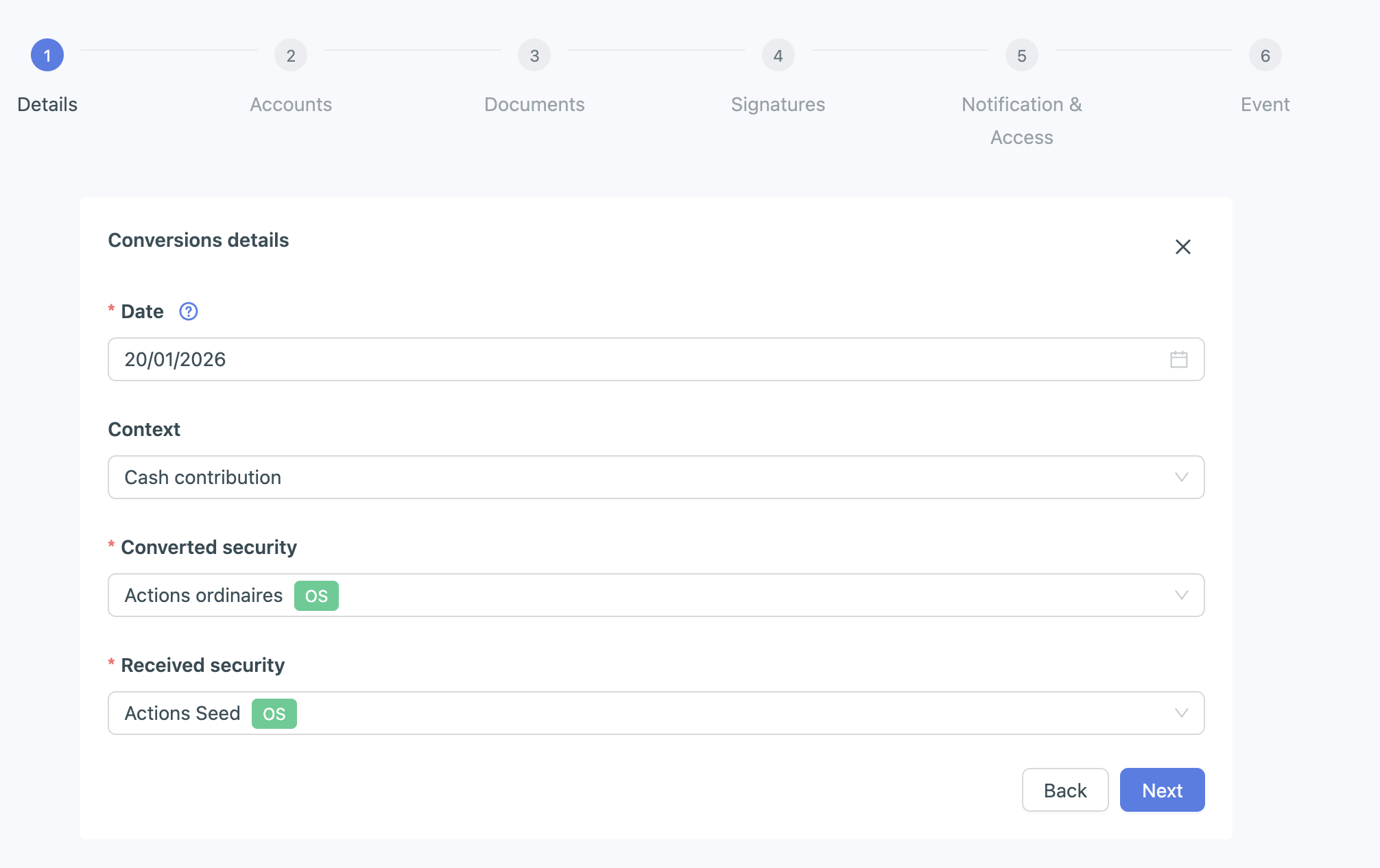
Task: Open the Notification & Access step label
Action: tap(1021, 121)
